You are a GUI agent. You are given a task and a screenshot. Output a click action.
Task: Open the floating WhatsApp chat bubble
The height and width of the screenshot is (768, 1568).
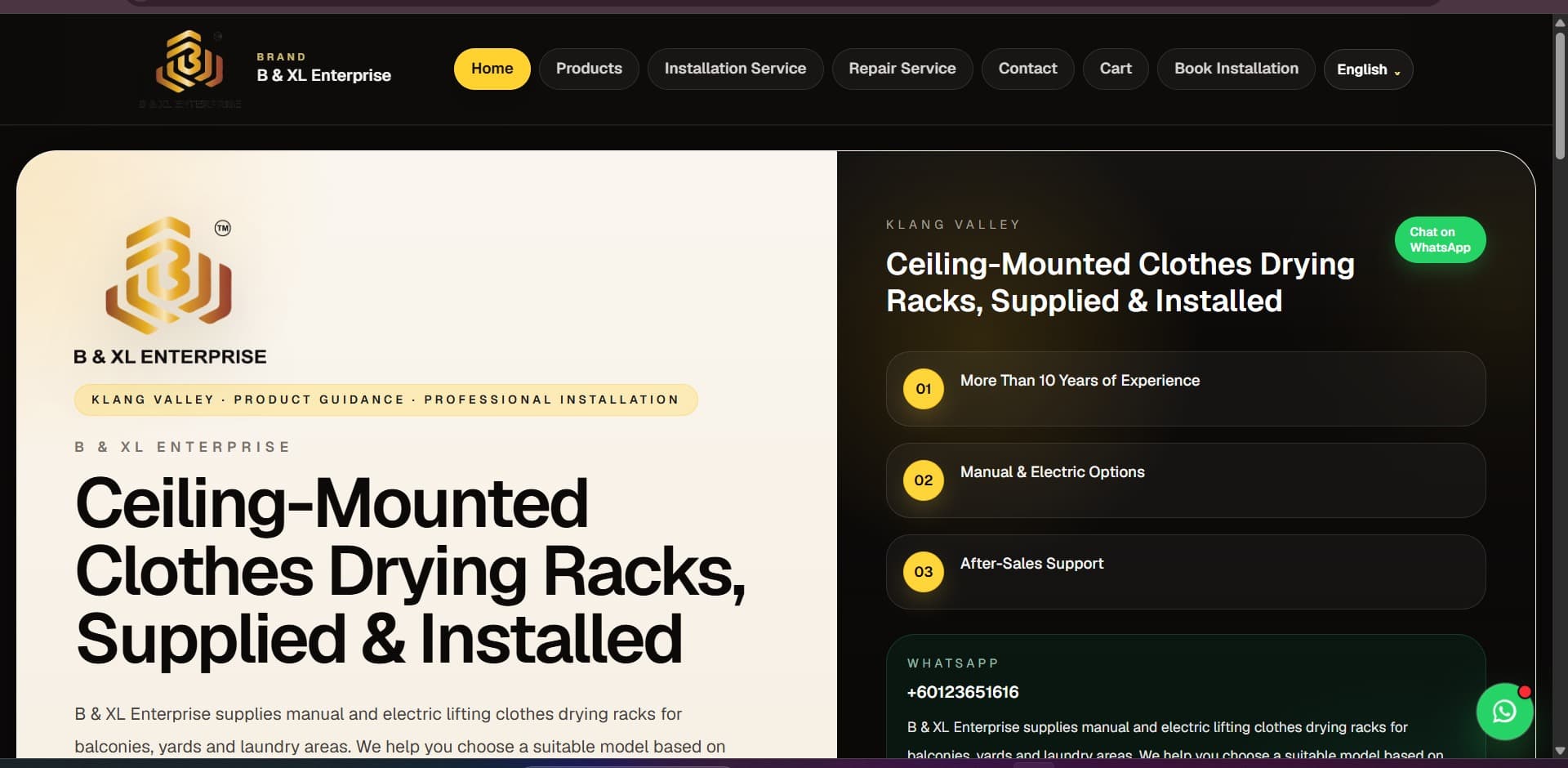click(1504, 712)
